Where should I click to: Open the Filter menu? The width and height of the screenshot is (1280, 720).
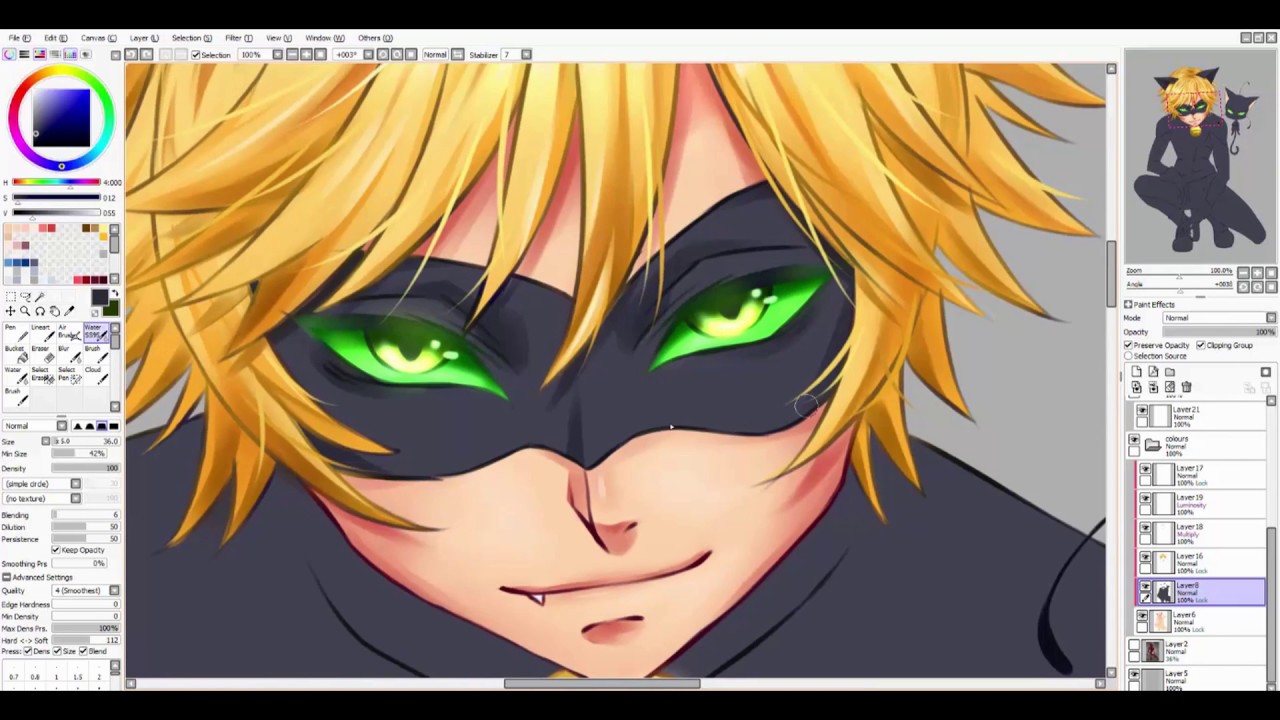tap(238, 38)
